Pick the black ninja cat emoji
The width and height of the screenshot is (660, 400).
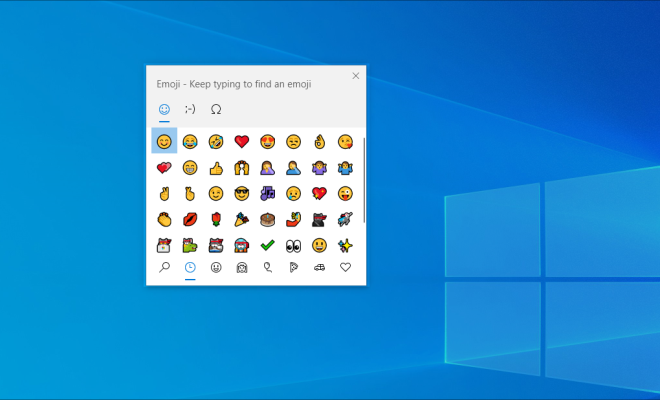coord(319,219)
